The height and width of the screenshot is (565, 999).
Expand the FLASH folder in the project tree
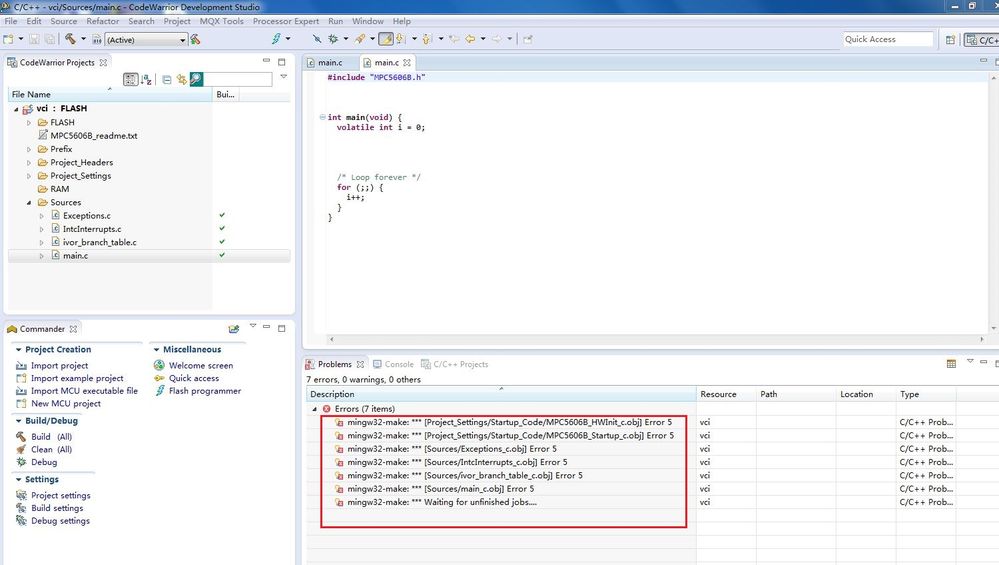(x=29, y=122)
